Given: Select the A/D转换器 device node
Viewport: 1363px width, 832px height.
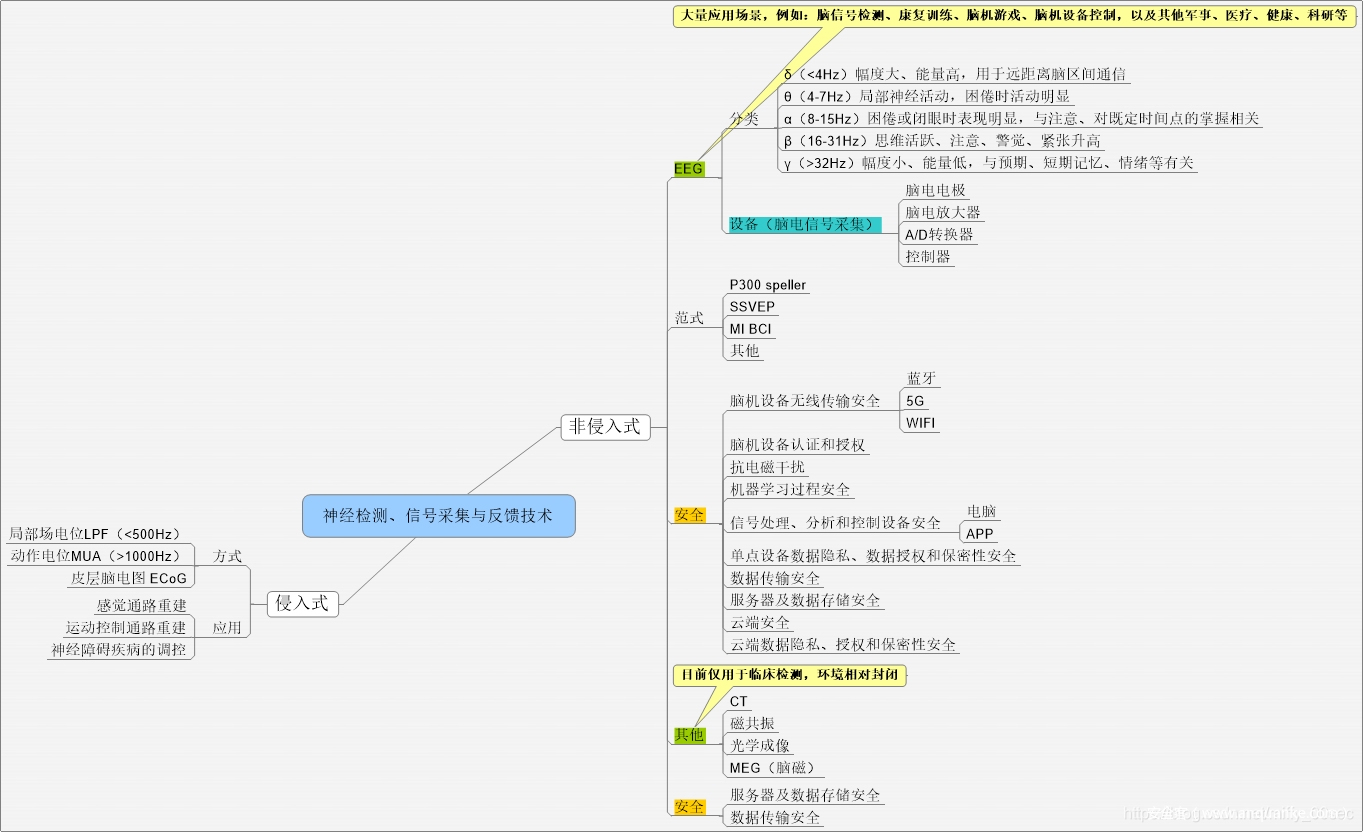Looking at the screenshot, I should [x=939, y=235].
